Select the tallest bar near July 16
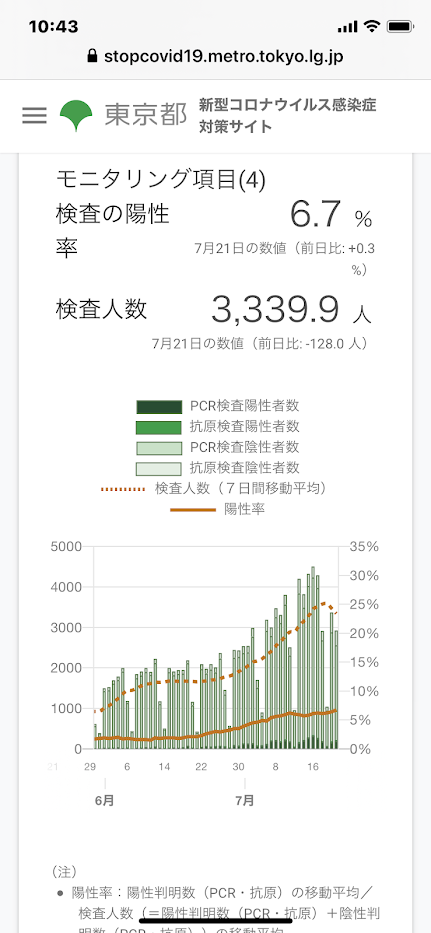This screenshot has height=933, width=431. pyautogui.click(x=313, y=658)
